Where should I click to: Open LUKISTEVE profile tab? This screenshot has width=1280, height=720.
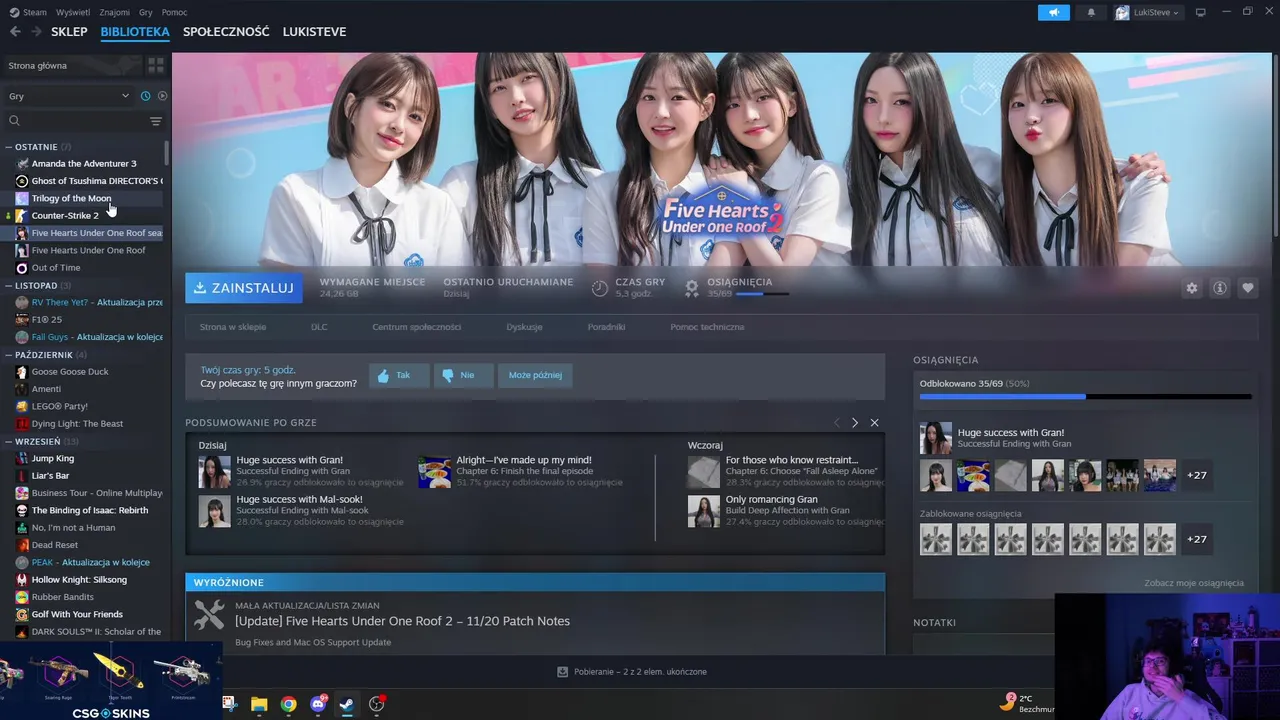tap(314, 32)
